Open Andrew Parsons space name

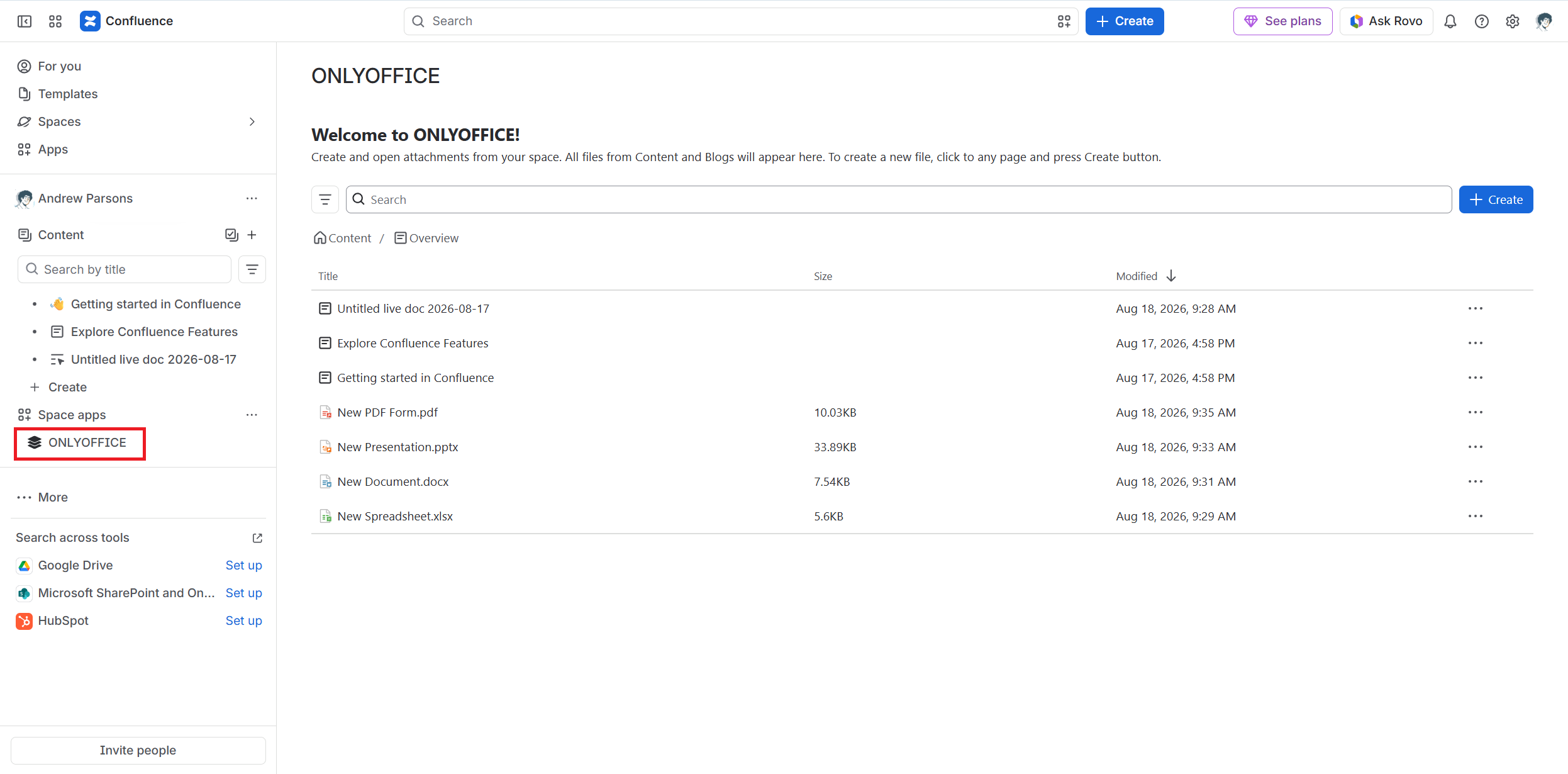(86, 199)
